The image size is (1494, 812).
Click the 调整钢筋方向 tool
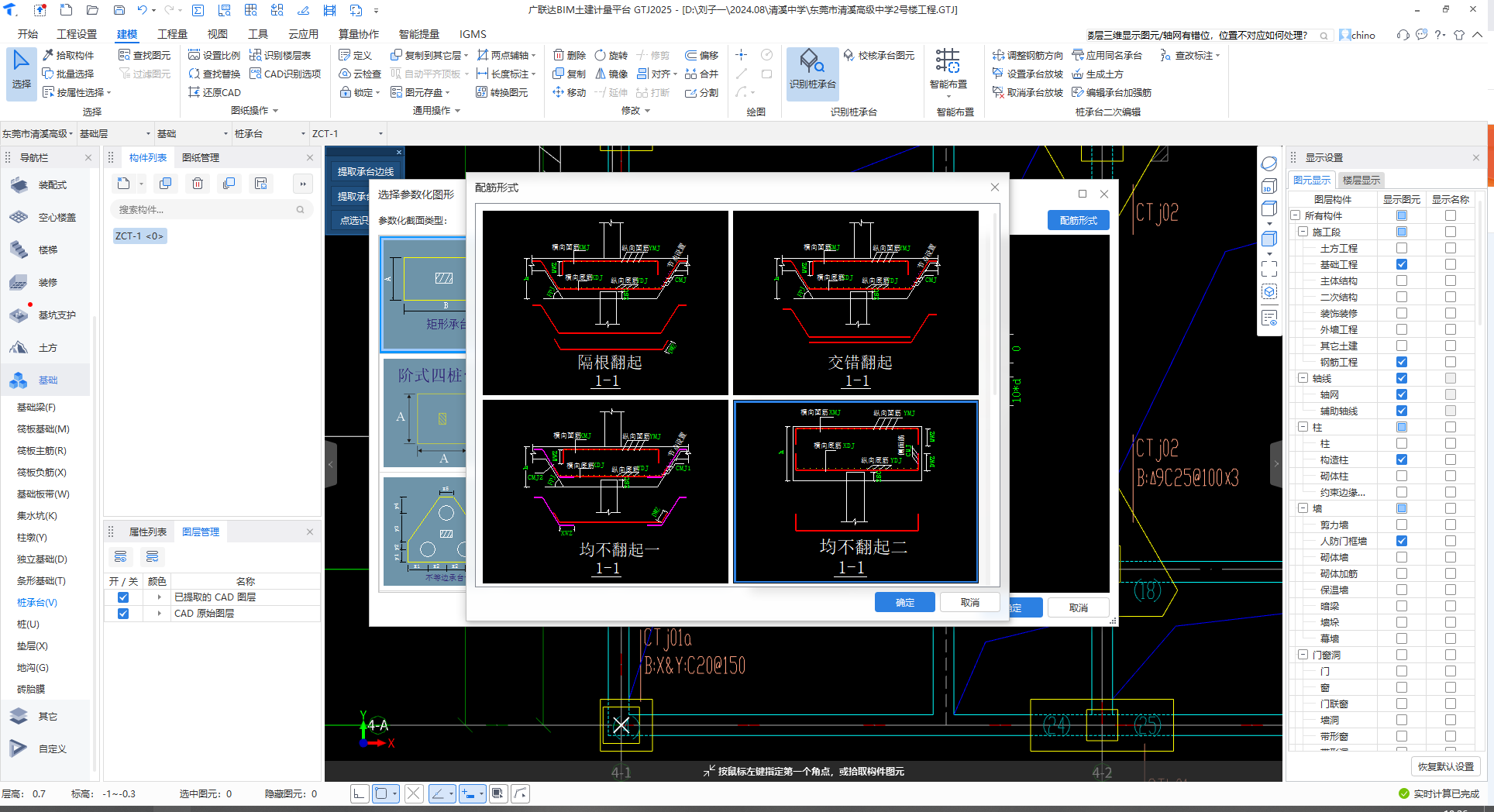click(1028, 55)
